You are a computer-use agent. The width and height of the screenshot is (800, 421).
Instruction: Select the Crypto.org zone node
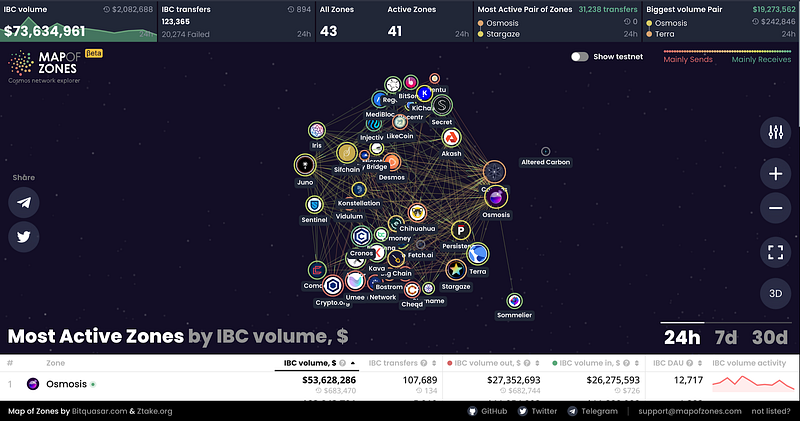[333, 286]
